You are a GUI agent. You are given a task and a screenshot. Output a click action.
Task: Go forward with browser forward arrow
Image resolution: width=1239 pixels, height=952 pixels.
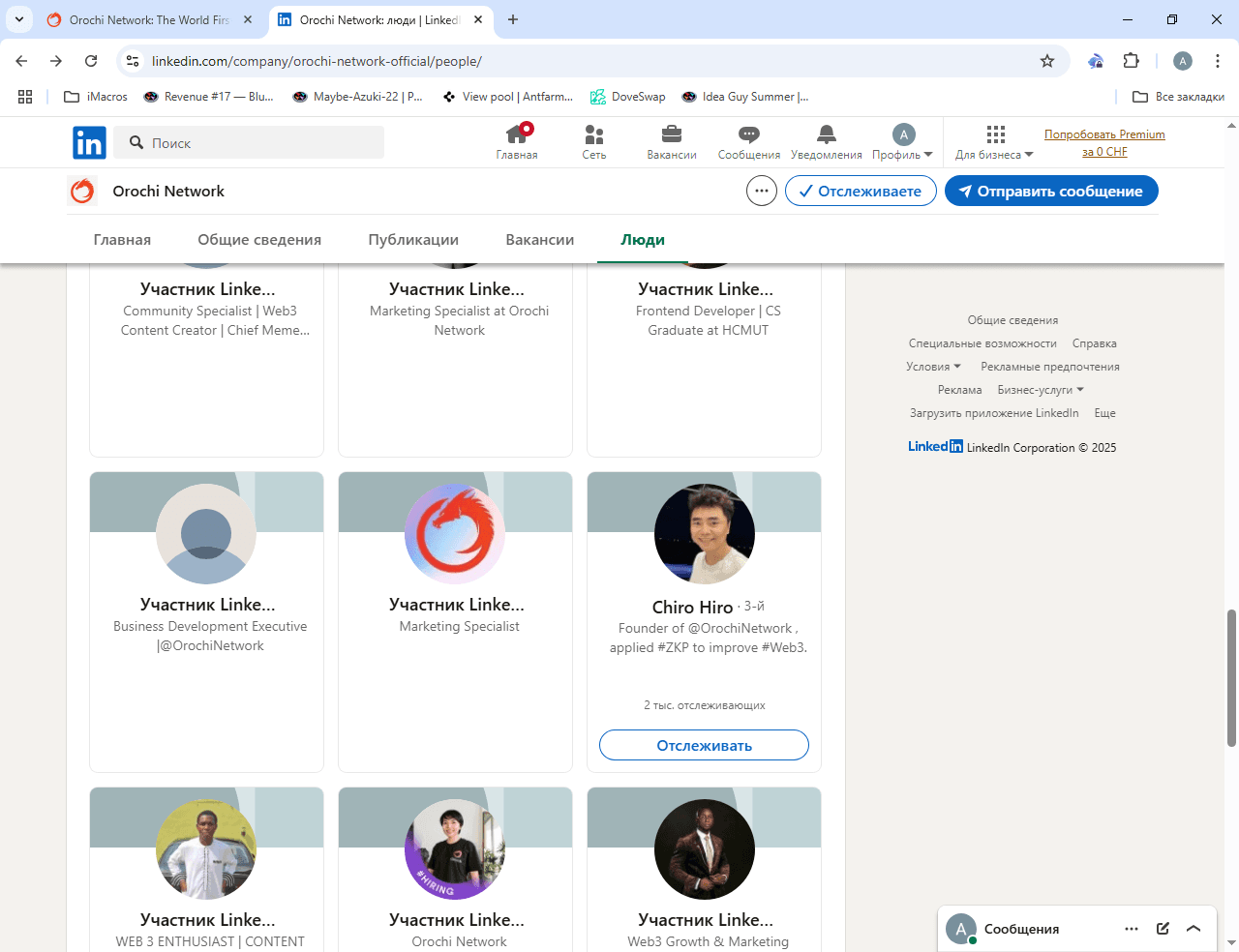coord(56,61)
